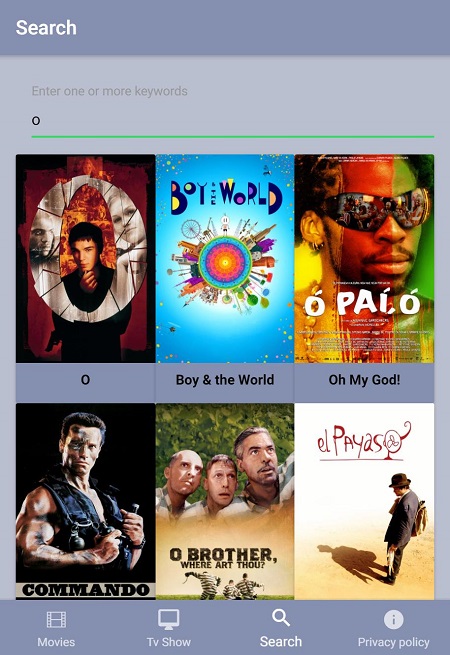The width and height of the screenshot is (450, 655).
Task: Open the Privacy policy tab label
Action: [x=393, y=642]
